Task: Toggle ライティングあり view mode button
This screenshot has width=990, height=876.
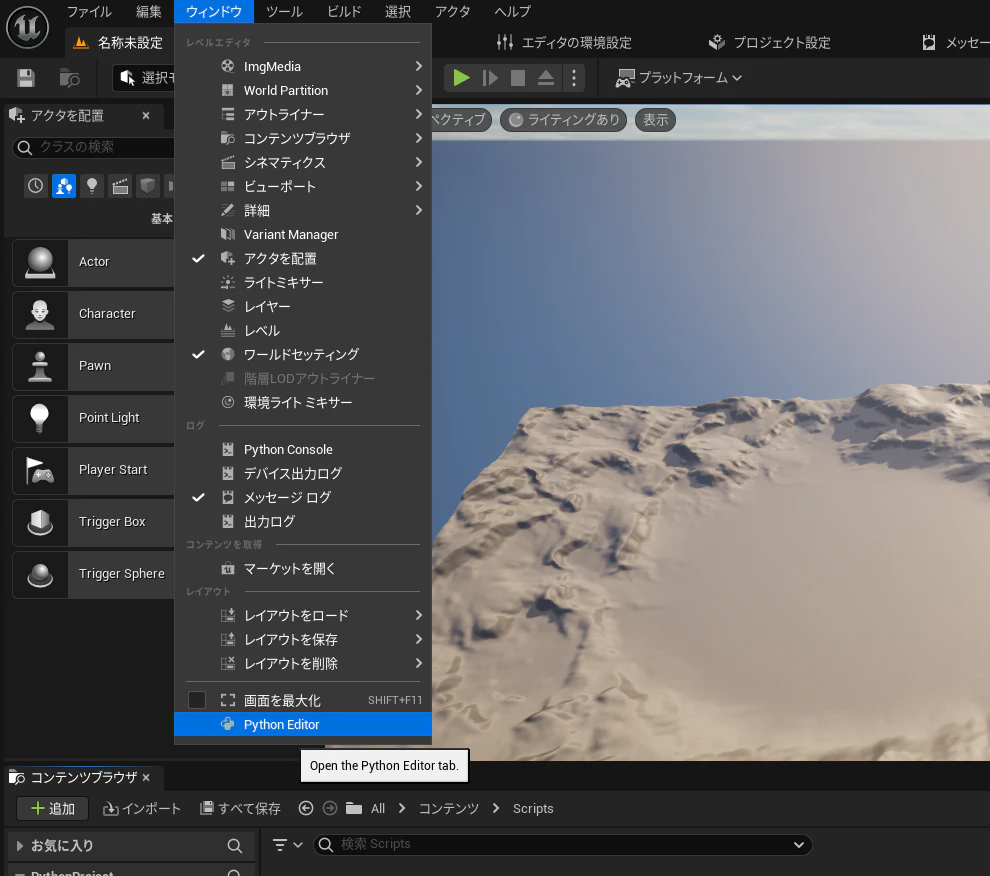Action: [563, 119]
